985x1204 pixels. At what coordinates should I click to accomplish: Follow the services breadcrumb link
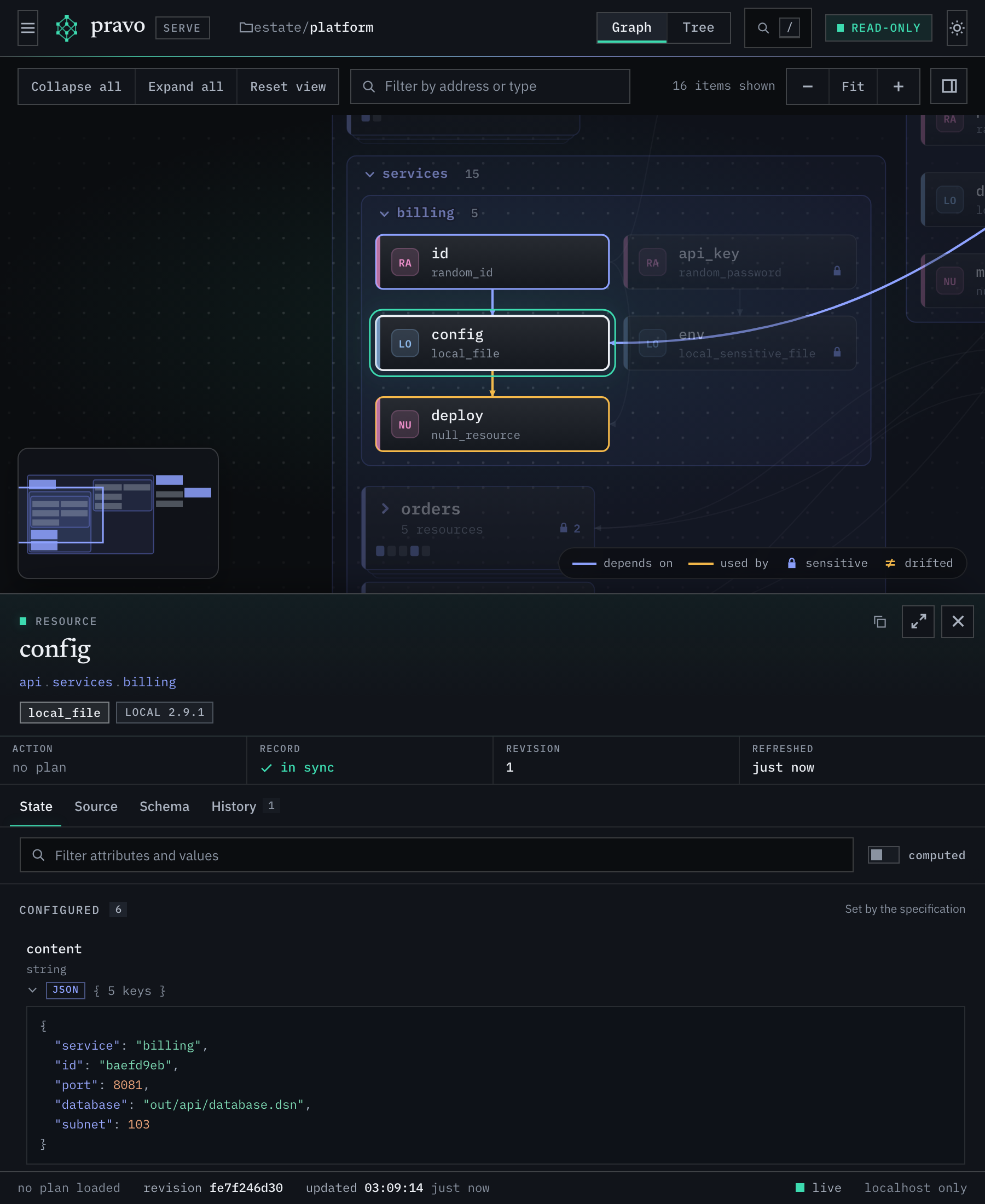82,682
